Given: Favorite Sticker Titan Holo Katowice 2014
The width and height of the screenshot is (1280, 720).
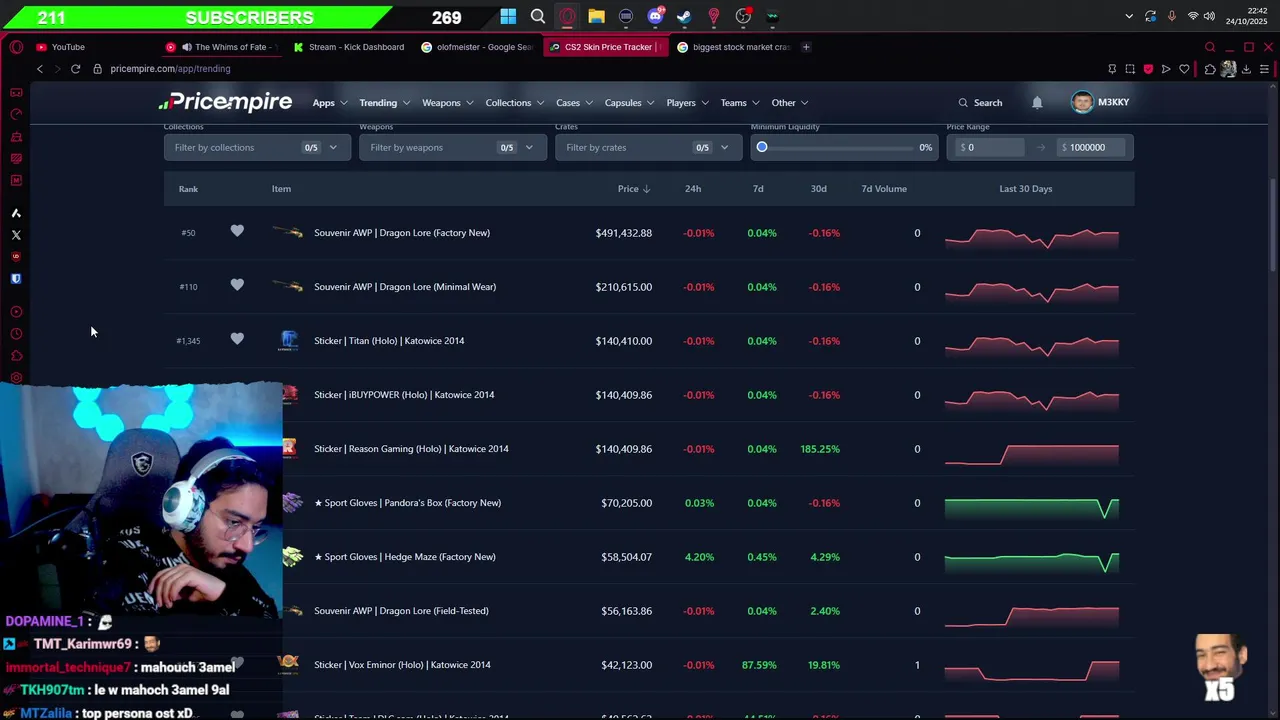Looking at the screenshot, I should point(237,340).
